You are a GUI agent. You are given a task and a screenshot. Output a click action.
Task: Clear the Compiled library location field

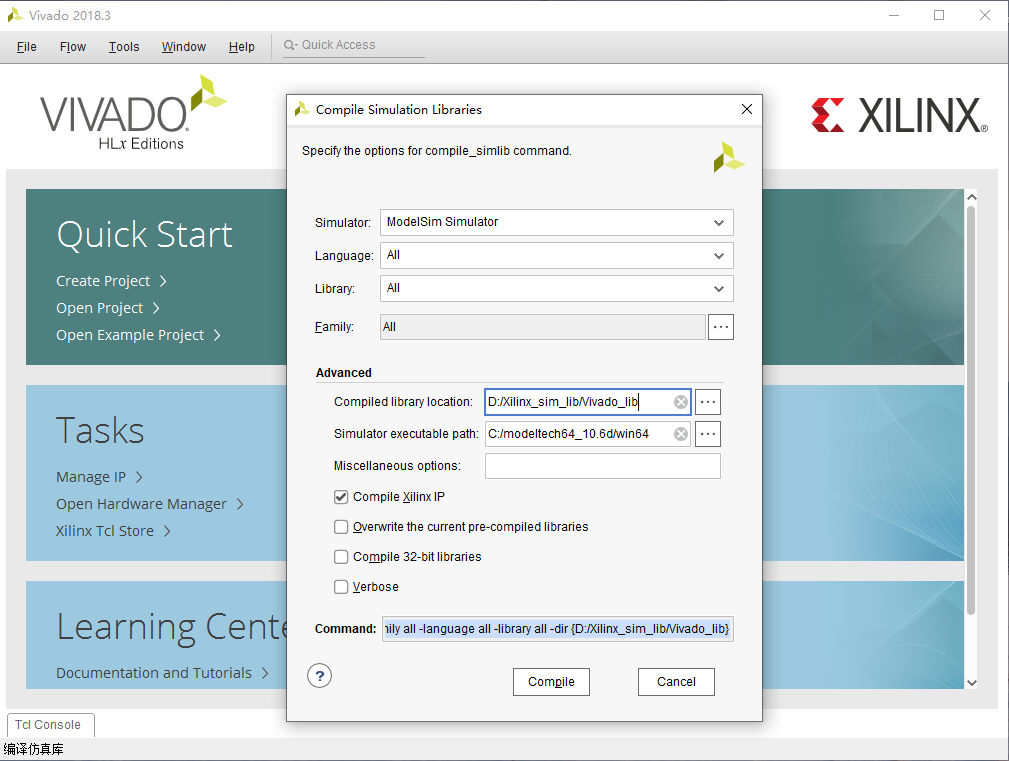tap(680, 401)
